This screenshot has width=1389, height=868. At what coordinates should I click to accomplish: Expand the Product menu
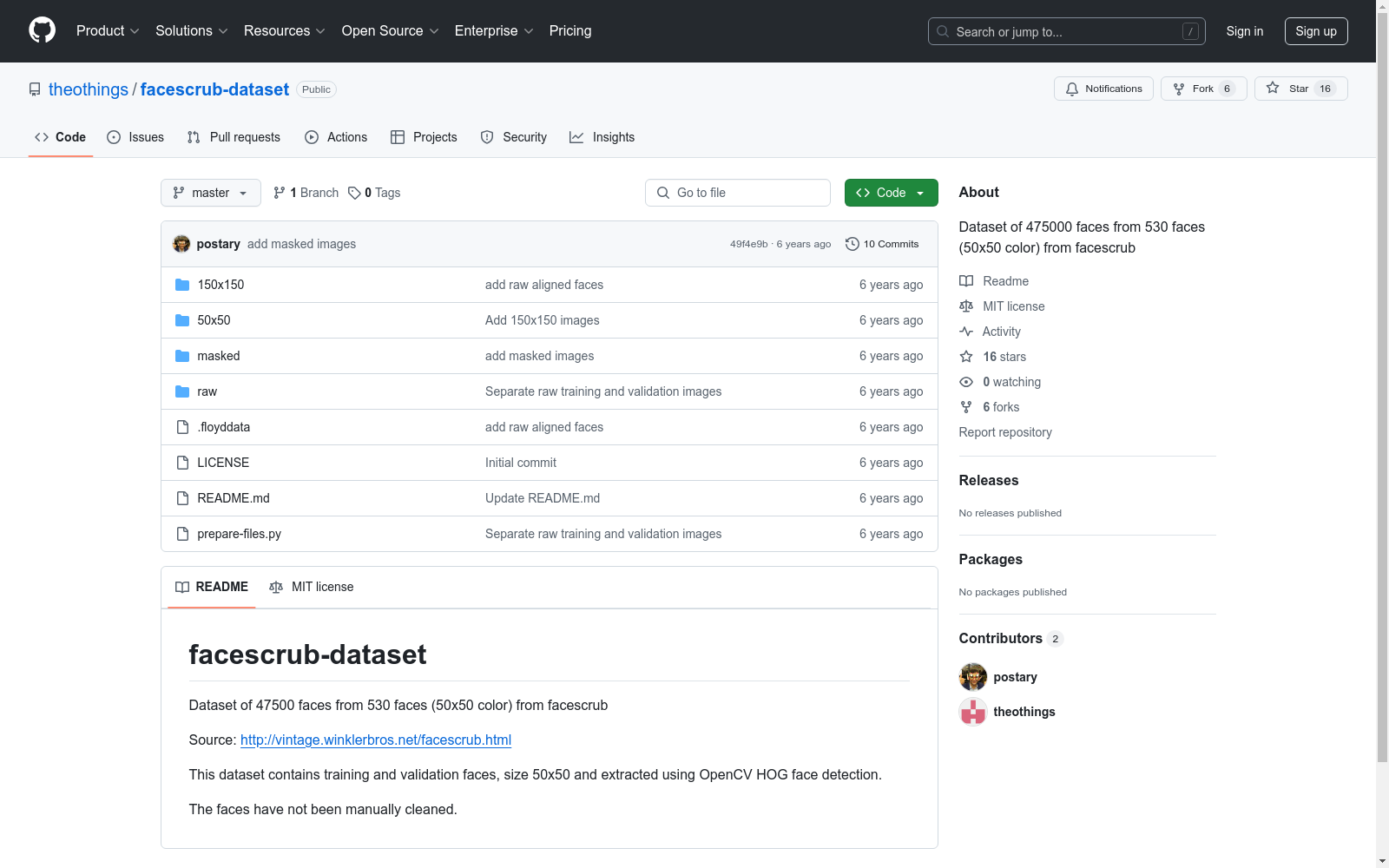click(x=108, y=31)
